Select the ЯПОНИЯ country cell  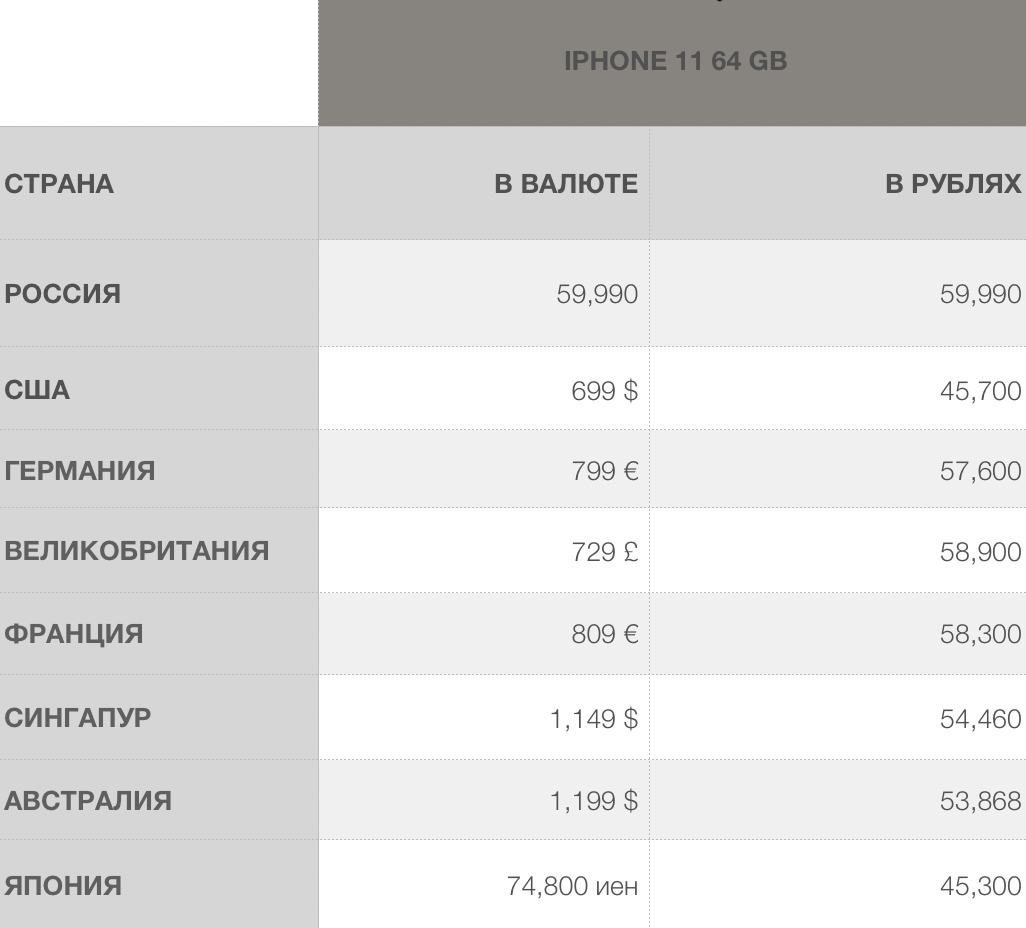pyautogui.click(x=63, y=886)
